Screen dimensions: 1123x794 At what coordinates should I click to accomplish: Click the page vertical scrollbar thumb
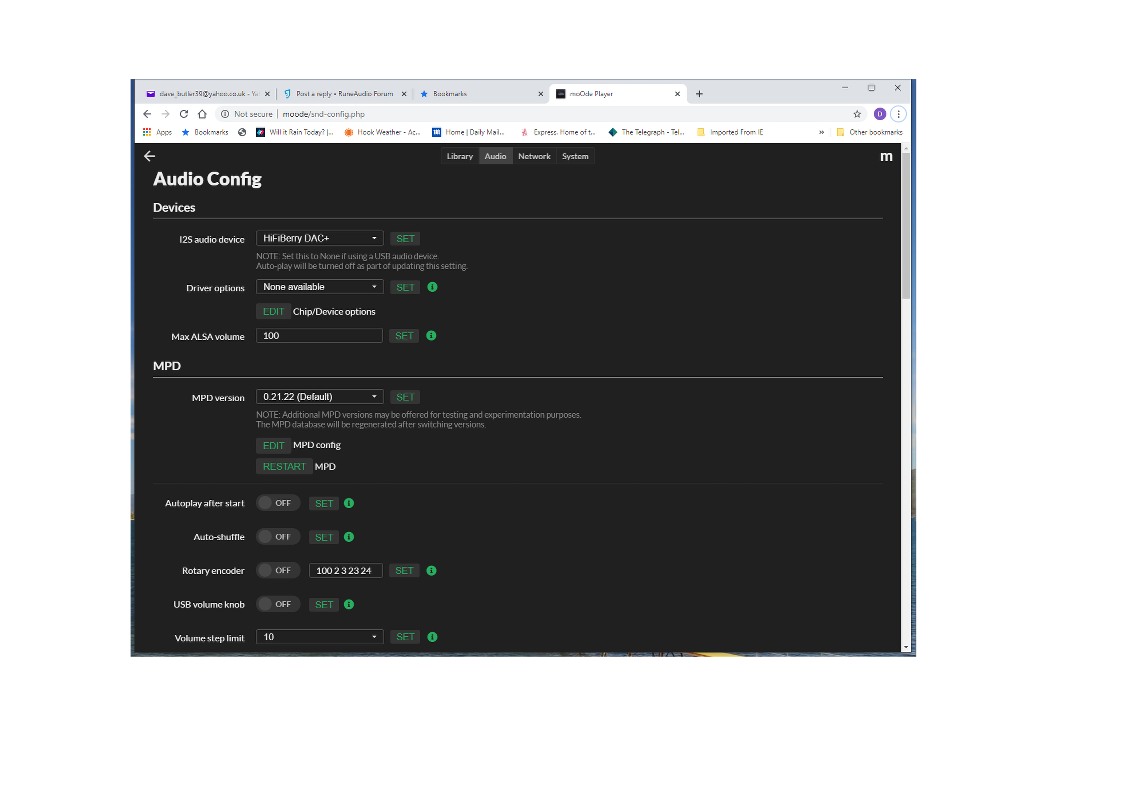905,225
